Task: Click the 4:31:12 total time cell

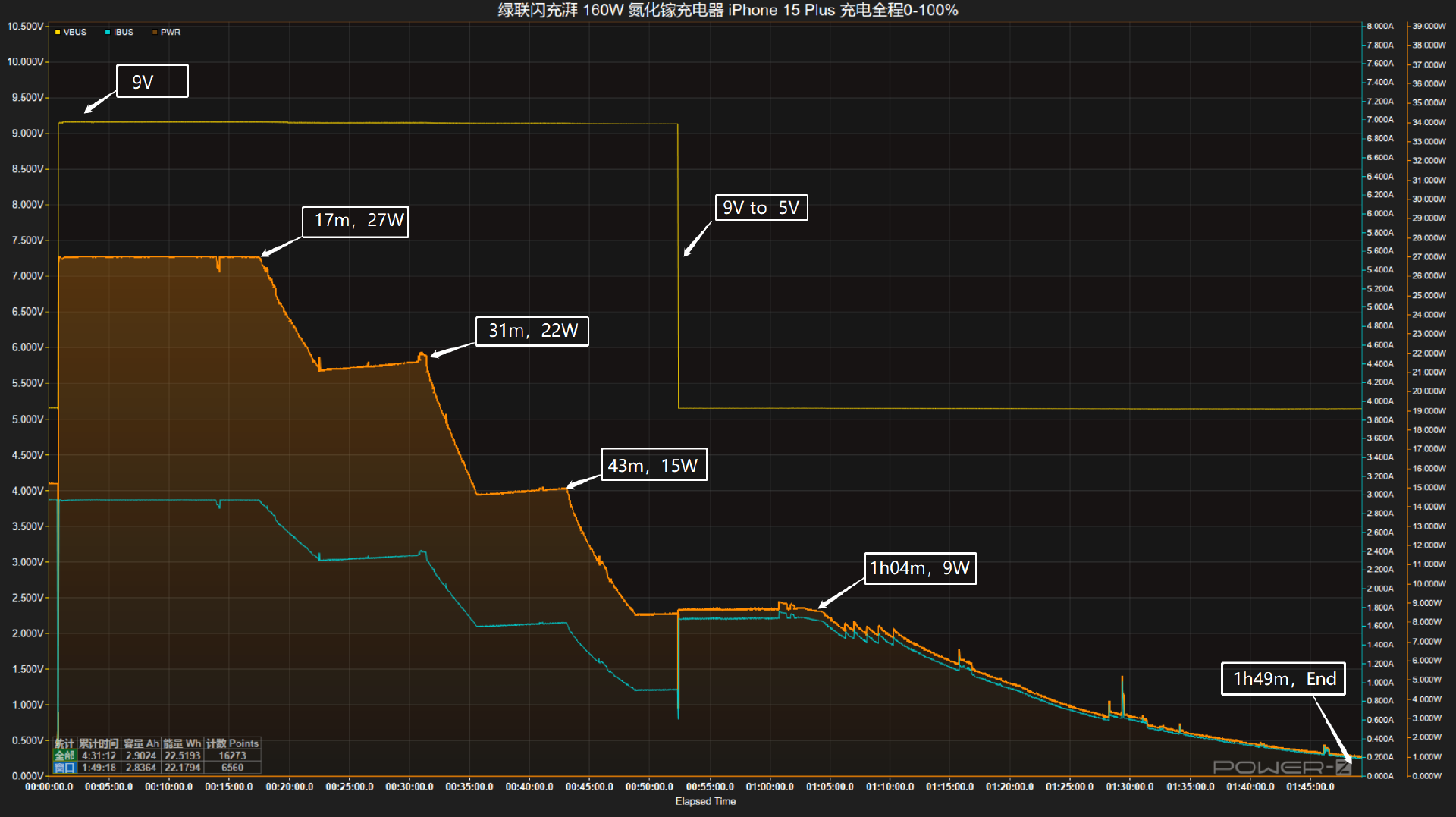Action: [99, 756]
